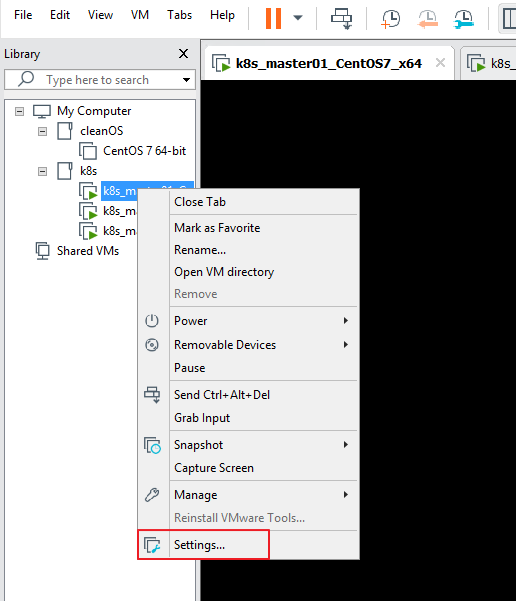Click the Take Snapshot toolbar icon
This screenshot has width=516, height=601.
[x=390, y=19]
